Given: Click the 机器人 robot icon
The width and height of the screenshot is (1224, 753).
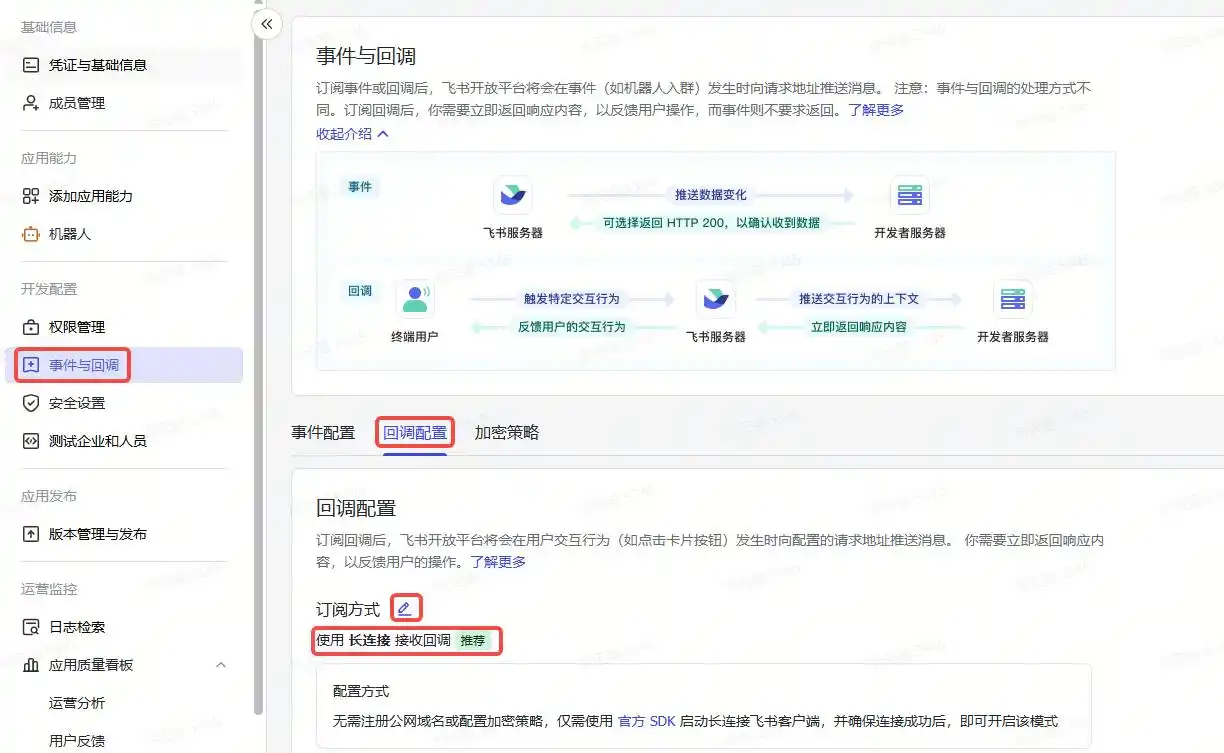Looking at the screenshot, I should 31,234.
